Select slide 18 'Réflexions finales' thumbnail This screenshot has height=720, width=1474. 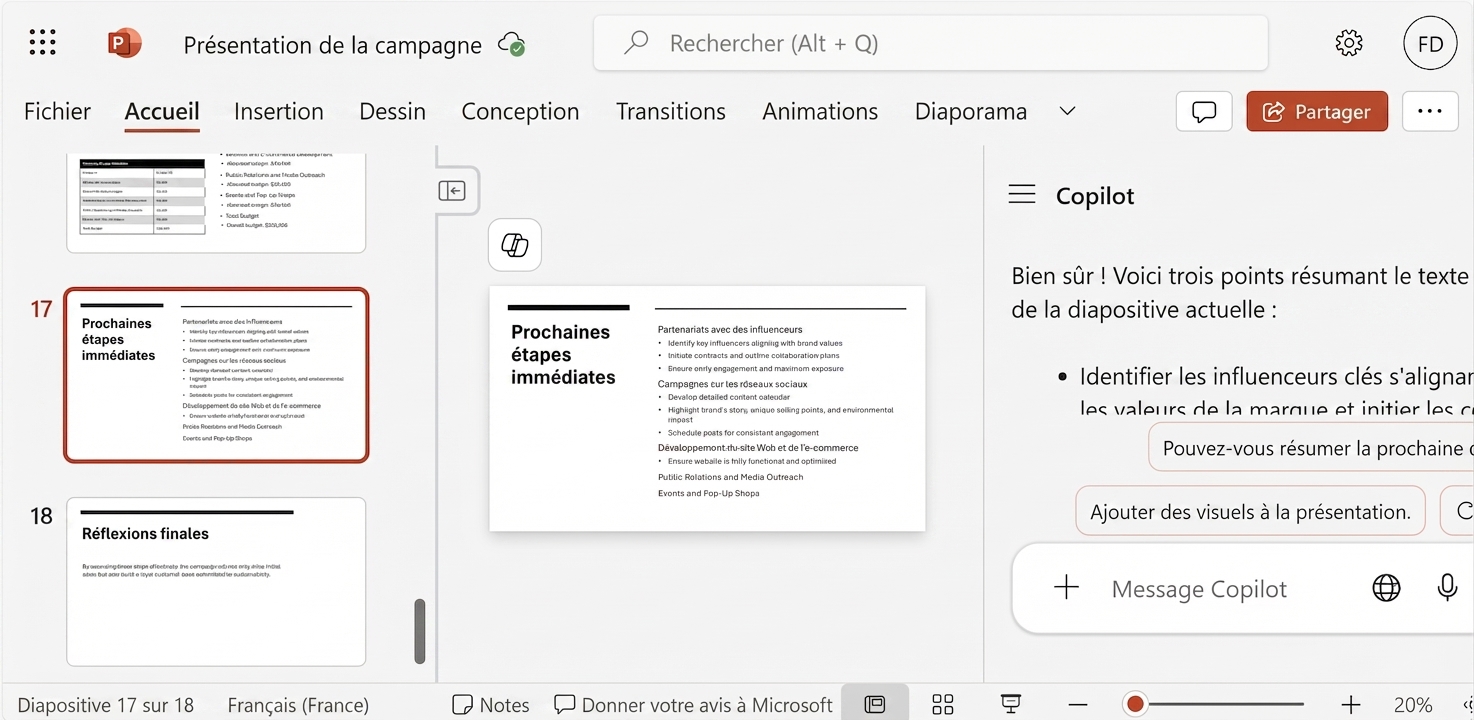click(216, 581)
